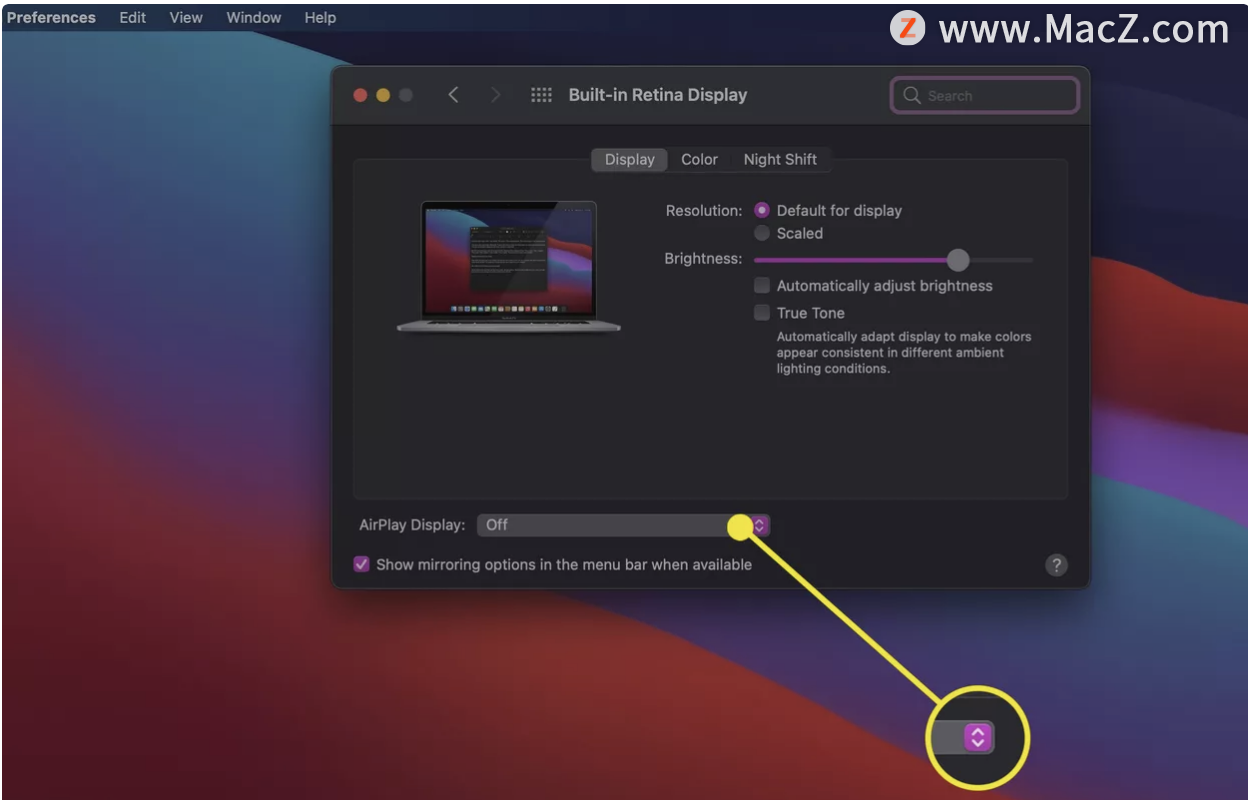Close the display preferences window
1248x800 pixels.
[361, 95]
